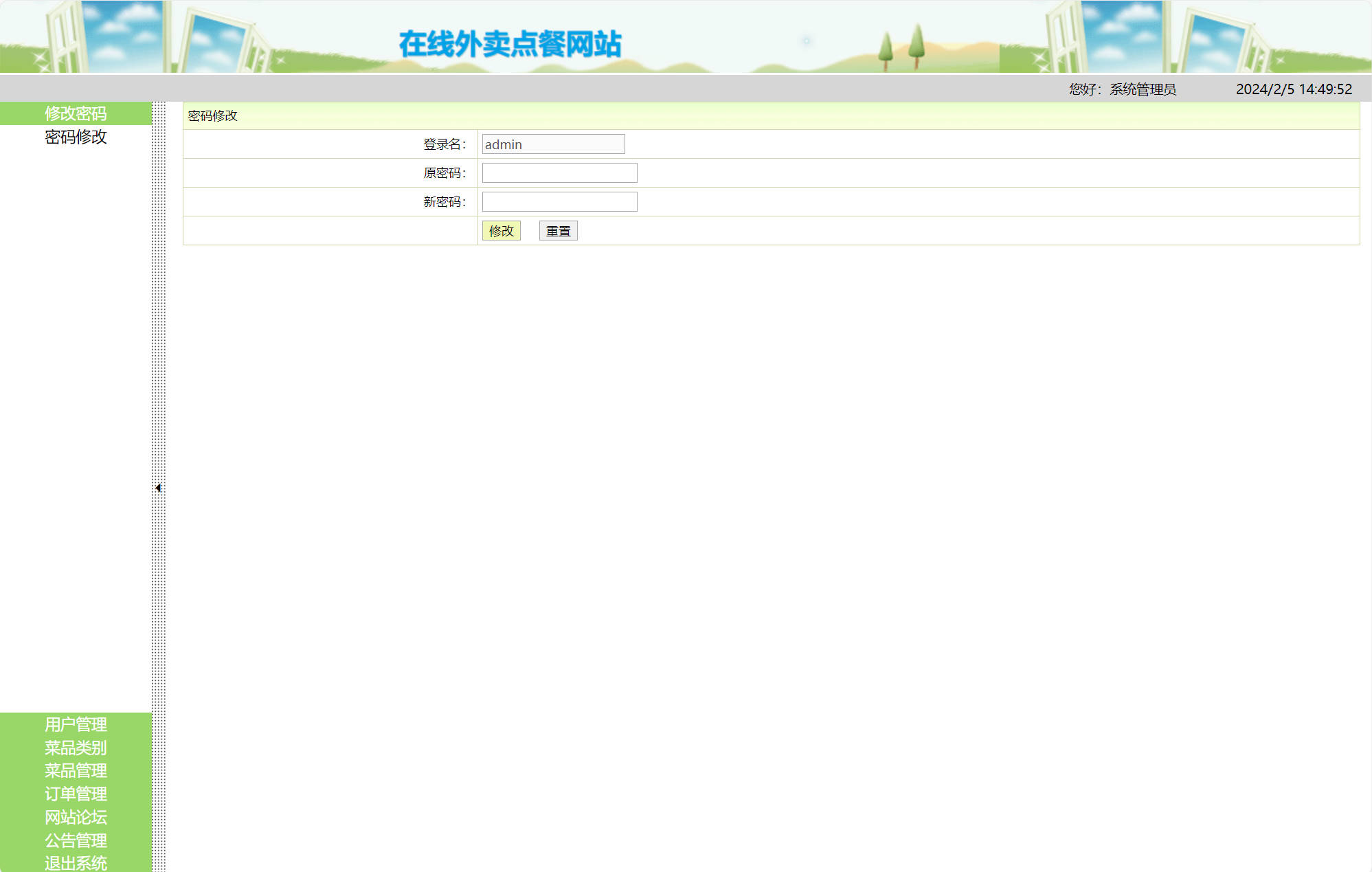
Task: Open the 网站论坛 forum section
Action: pos(76,817)
